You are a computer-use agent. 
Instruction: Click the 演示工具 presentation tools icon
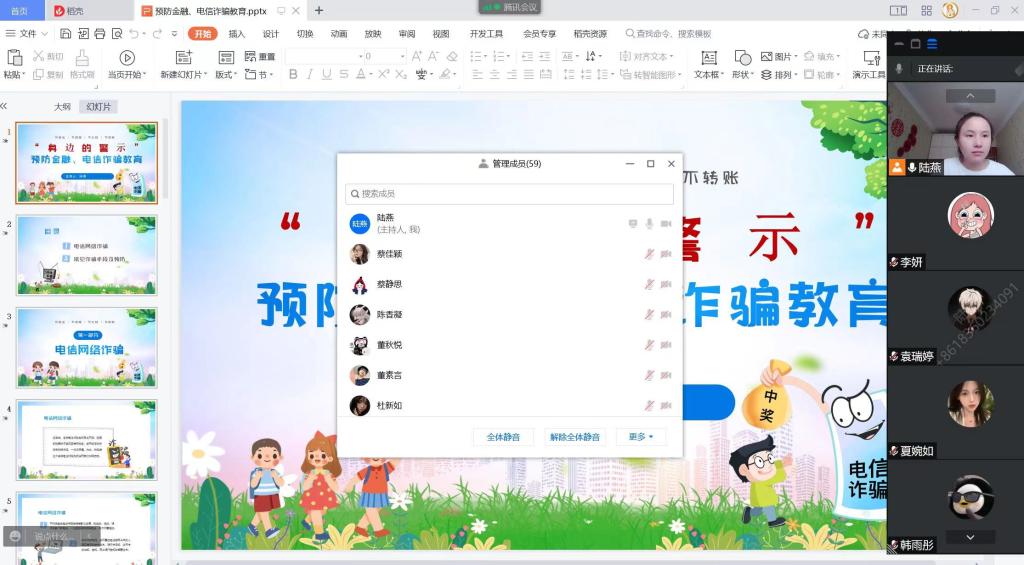tap(868, 57)
